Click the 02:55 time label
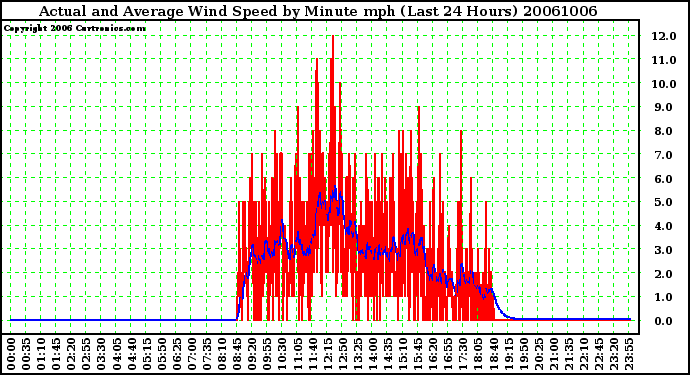This screenshot has width=690, height=375. [x=86, y=354]
